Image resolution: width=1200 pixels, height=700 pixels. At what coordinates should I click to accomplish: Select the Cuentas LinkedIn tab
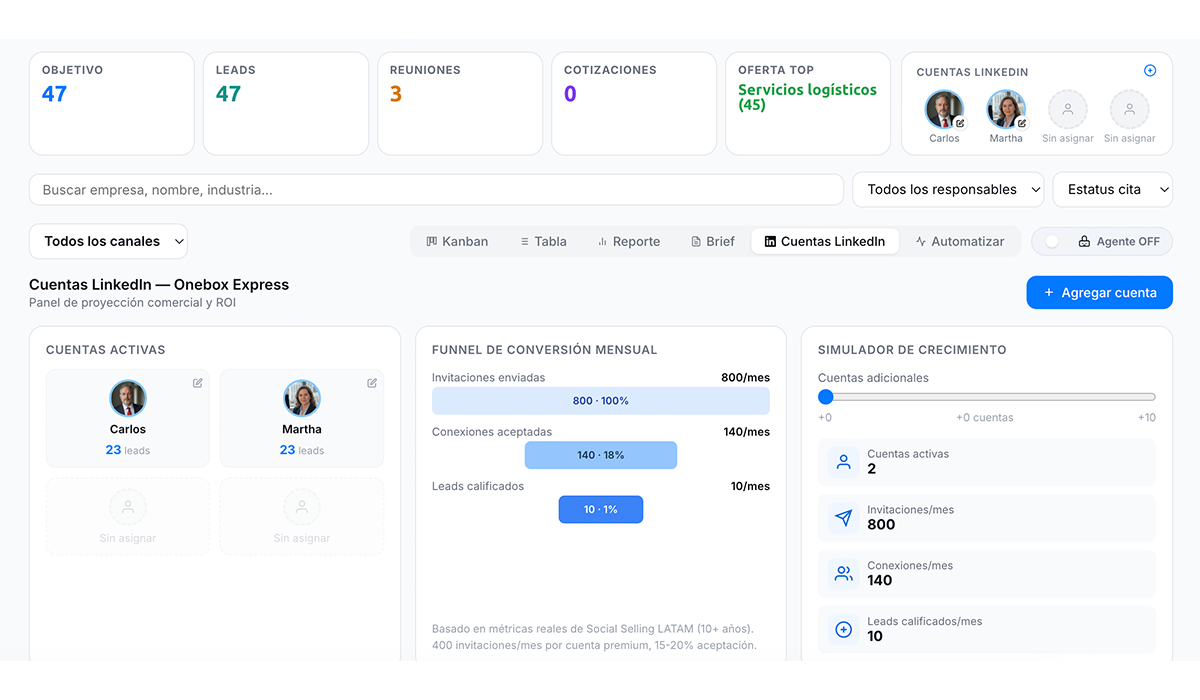[x=825, y=241]
